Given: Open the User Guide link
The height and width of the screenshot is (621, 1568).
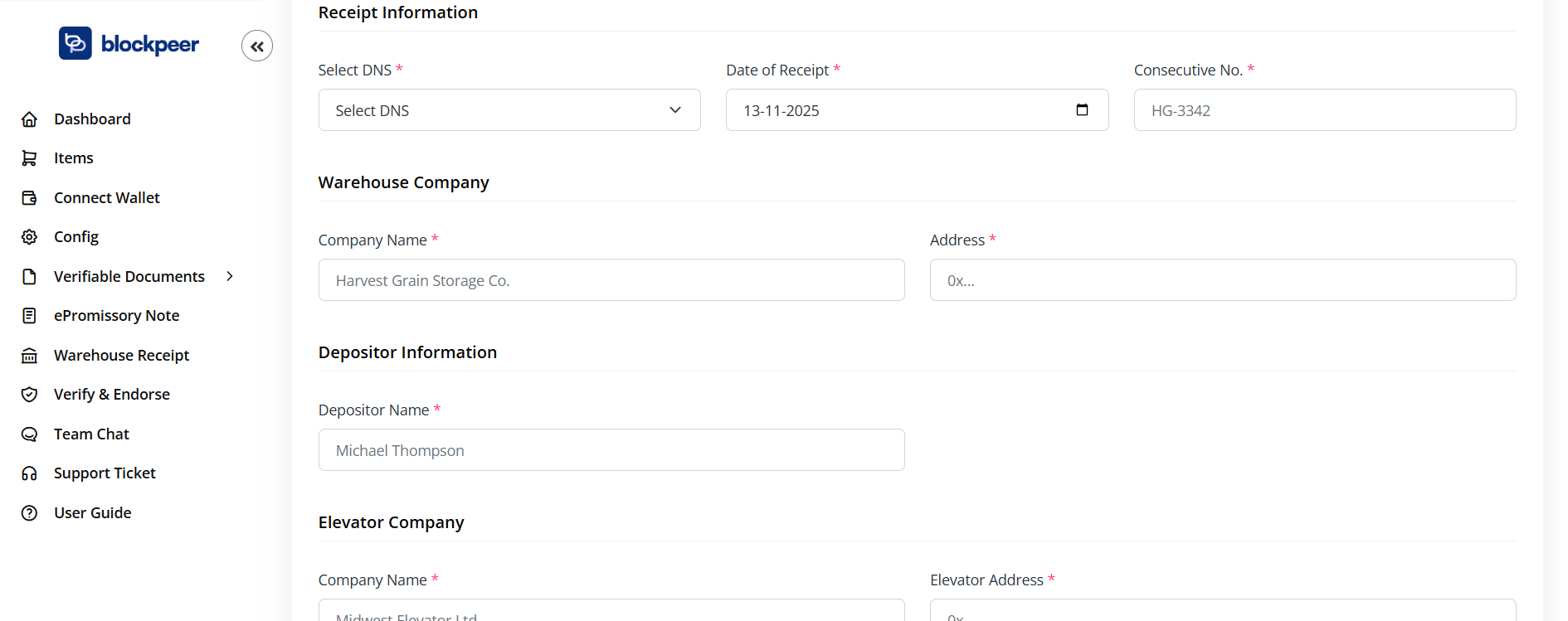Looking at the screenshot, I should pyautogui.click(x=92, y=512).
